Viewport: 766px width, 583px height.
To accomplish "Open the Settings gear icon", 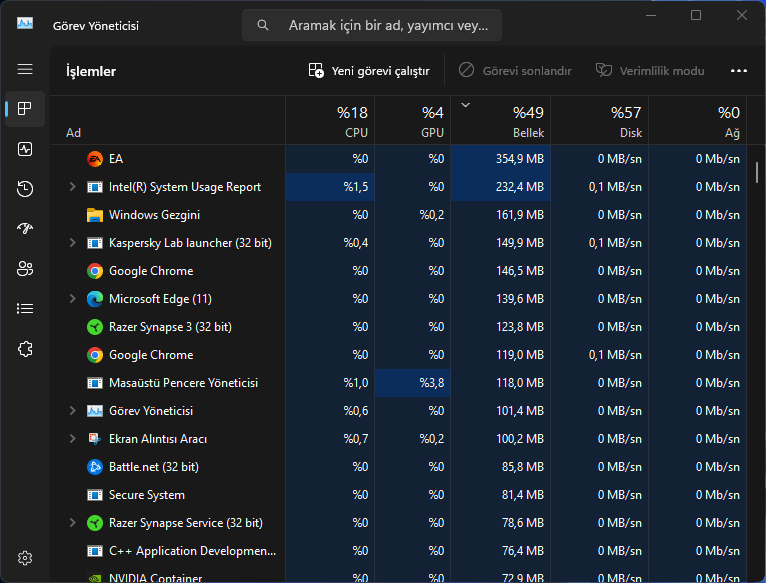I will point(25,558).
